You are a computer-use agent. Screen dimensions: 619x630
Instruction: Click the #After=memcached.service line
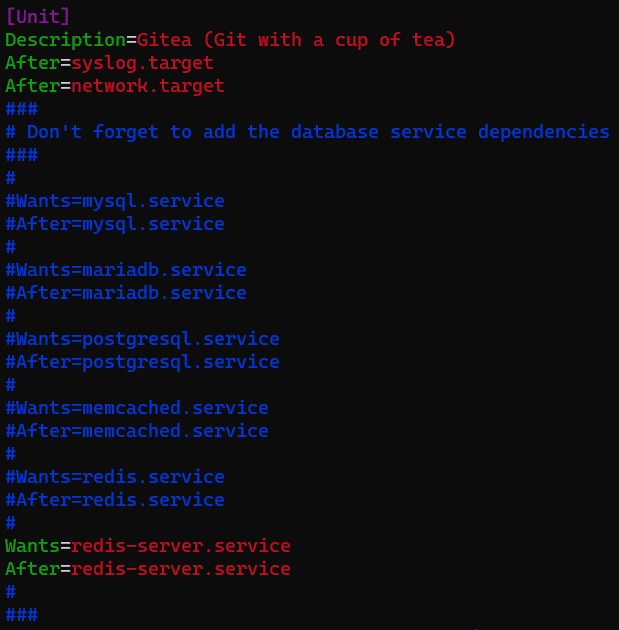pyautogui.click(x=137, y=431)
